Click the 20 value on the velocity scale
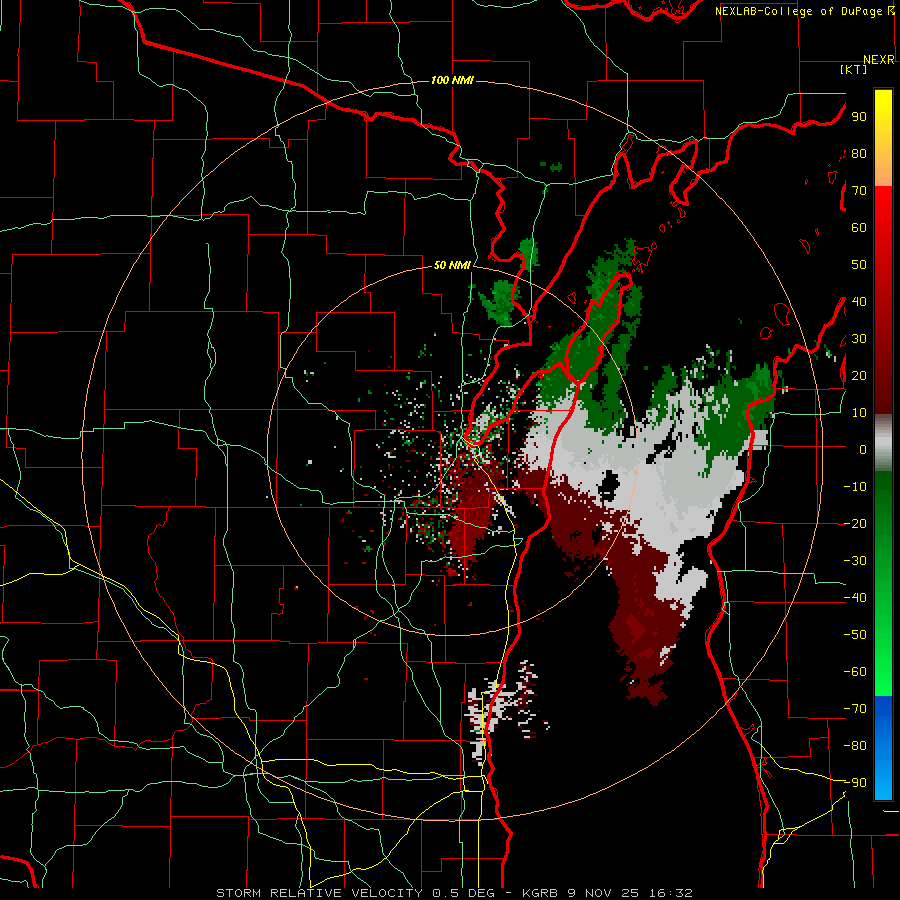 (x=859, y=376)
